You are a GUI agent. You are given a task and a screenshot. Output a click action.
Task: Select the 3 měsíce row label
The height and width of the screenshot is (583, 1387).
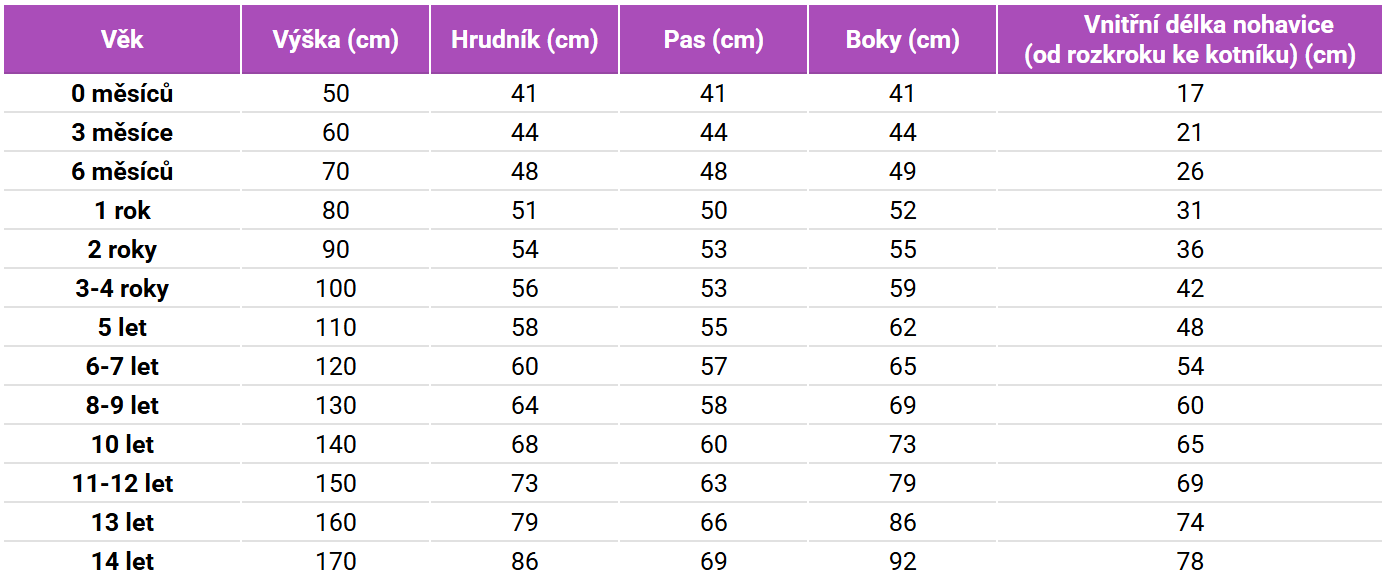pos(122,133)
